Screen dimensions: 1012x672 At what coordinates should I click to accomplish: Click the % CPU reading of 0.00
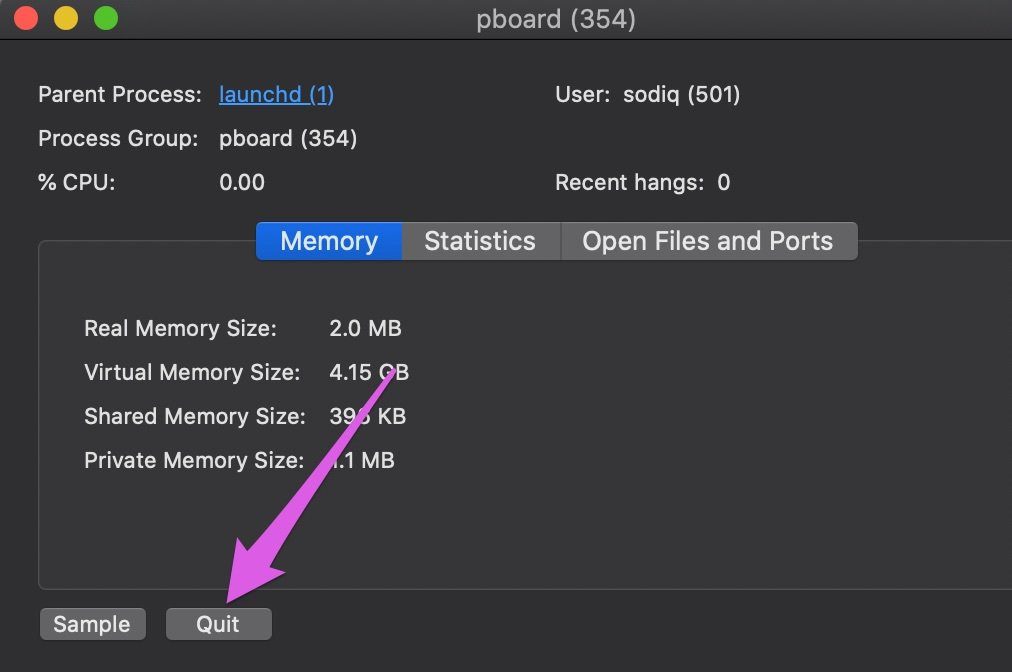click(241, 182)
